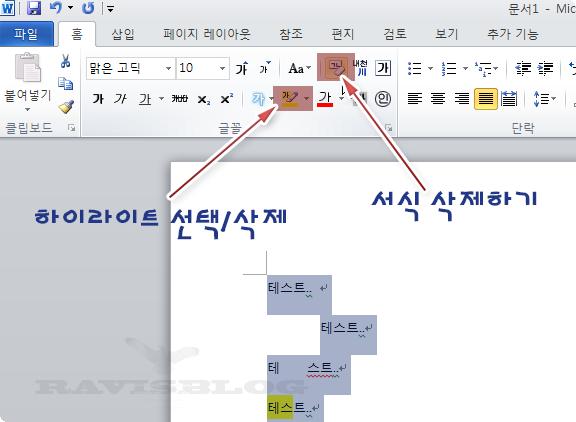Activate the Format Painter brush

(66, 107)
